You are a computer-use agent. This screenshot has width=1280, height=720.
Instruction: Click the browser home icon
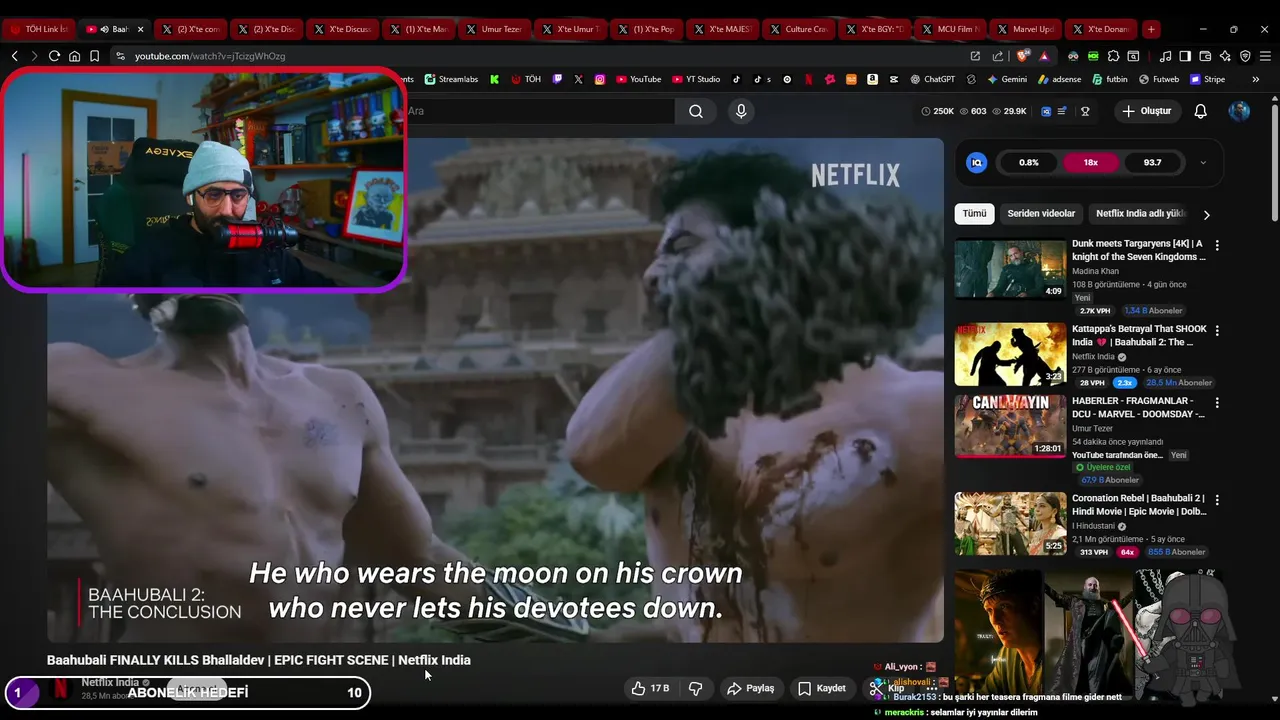(74, 56)
